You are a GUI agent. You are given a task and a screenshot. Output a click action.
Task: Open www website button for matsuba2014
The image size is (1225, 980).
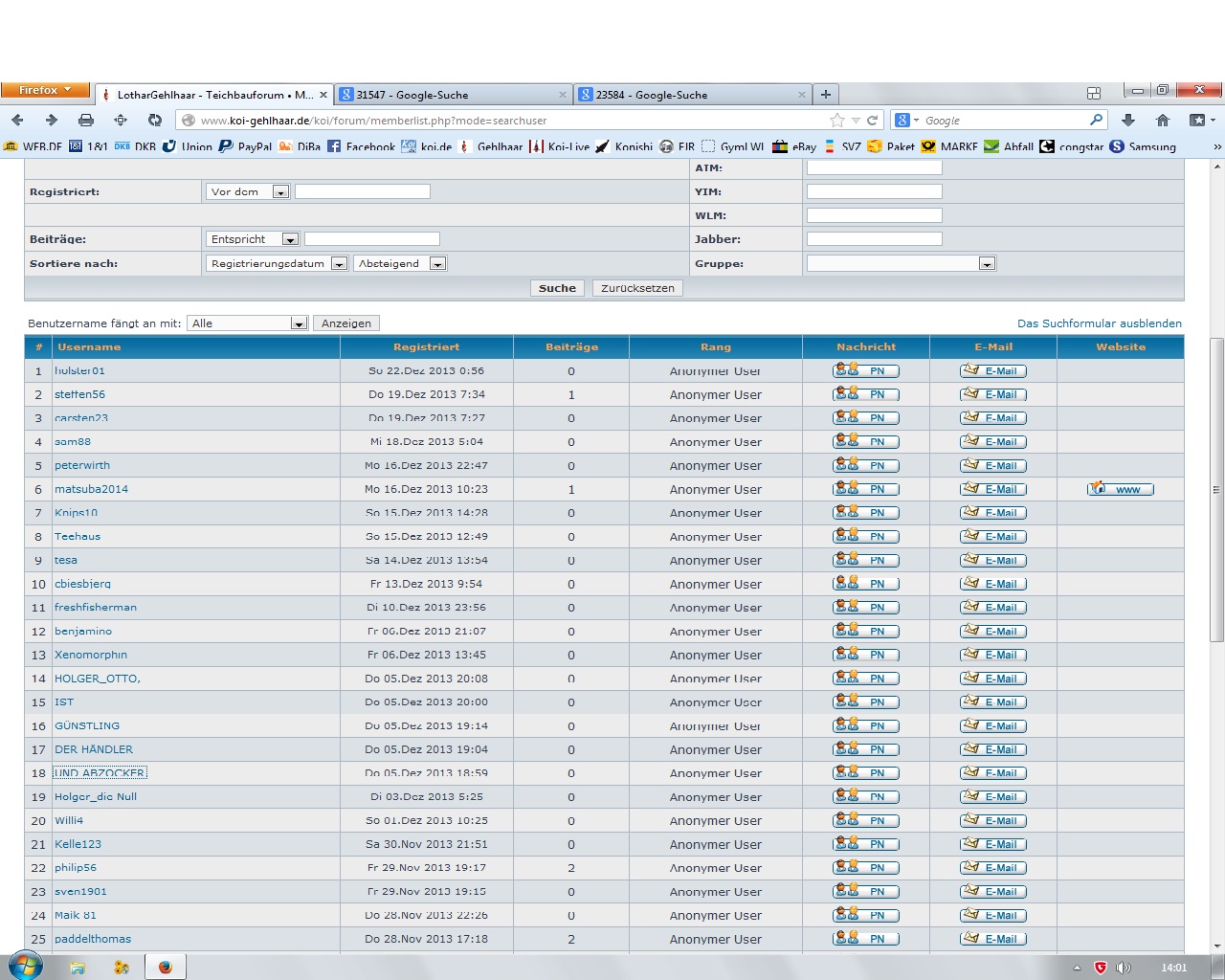(x=1120, y=489)
